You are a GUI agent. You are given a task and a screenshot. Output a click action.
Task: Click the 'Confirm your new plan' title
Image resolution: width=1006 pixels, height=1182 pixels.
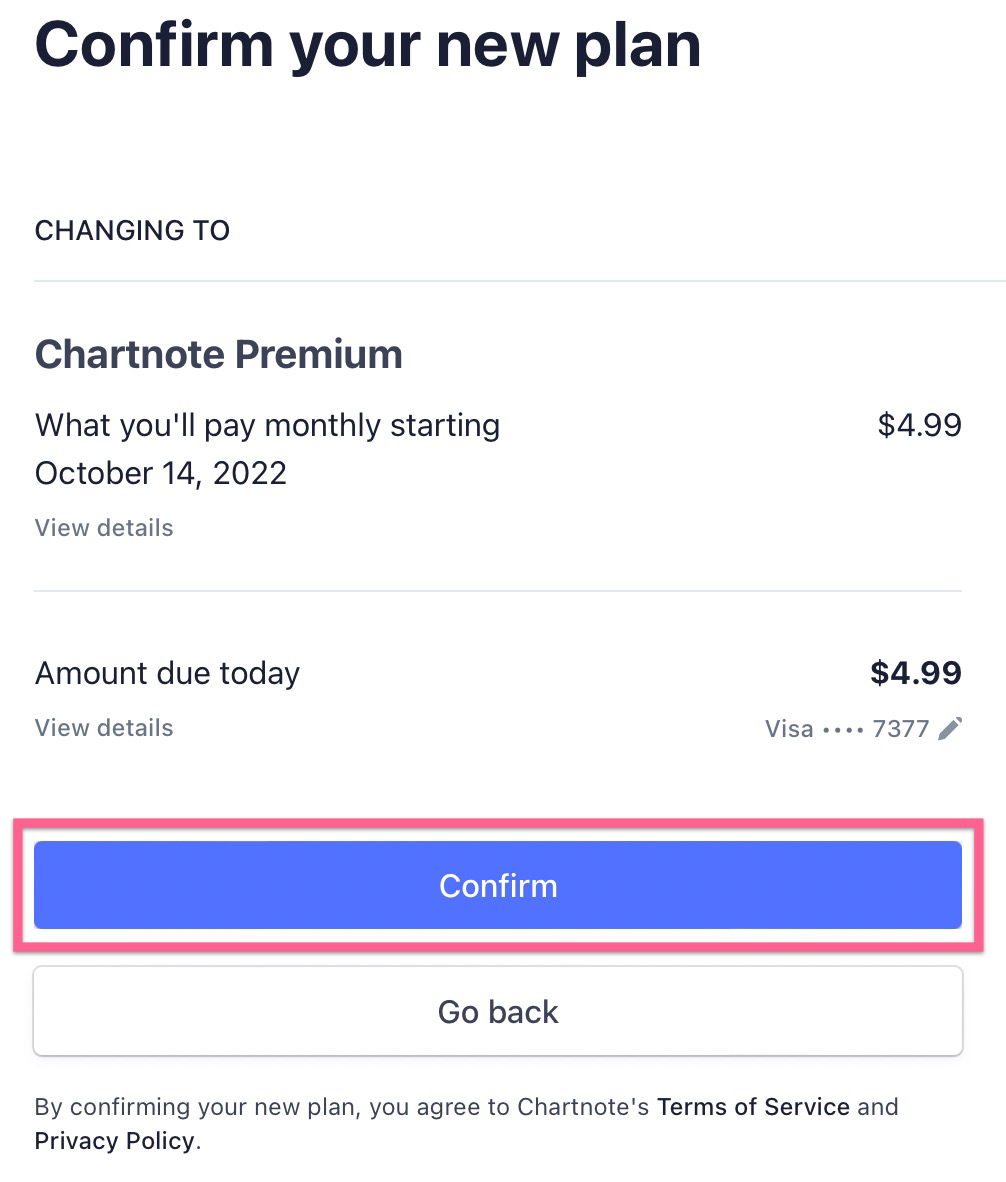tap(368, 45)
